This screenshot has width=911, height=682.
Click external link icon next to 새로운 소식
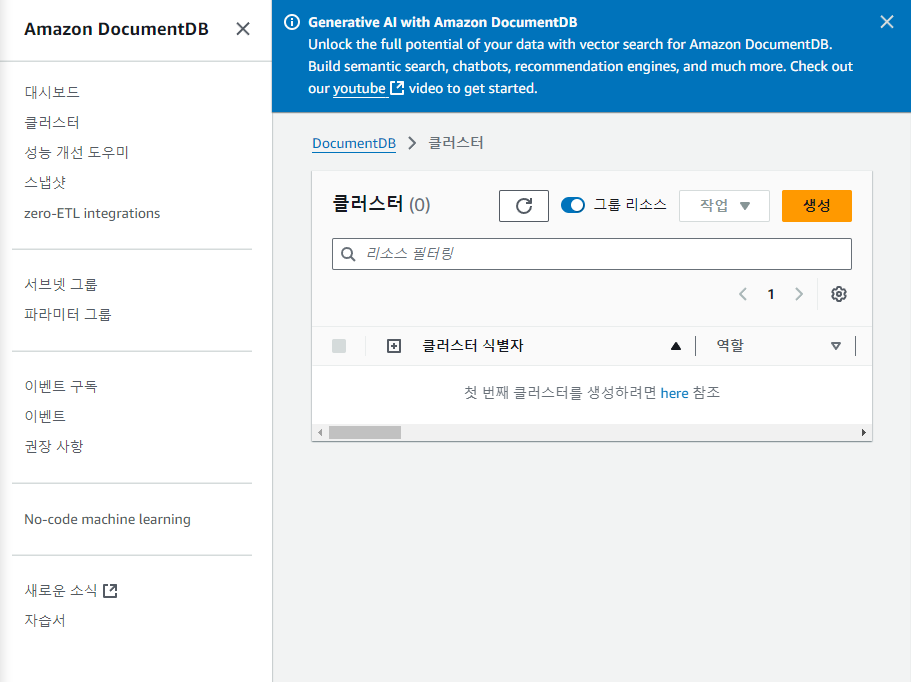[x=110, y=591]
